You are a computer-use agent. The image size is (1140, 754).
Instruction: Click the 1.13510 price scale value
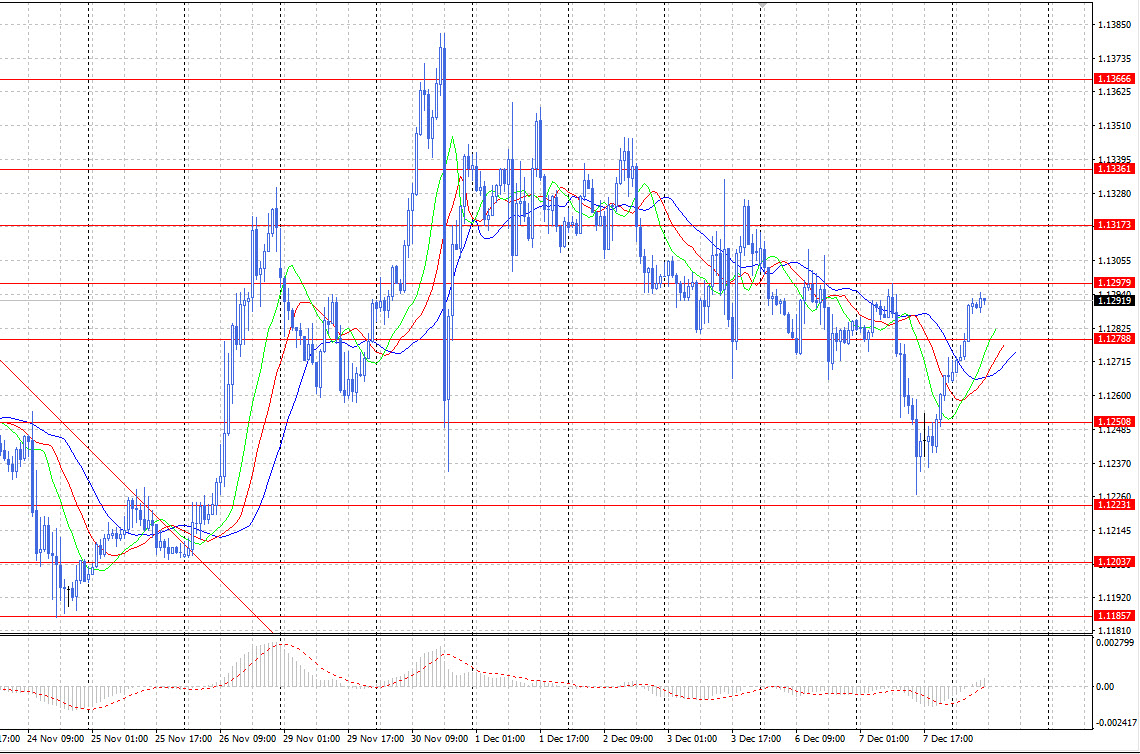click(1114, 126)
